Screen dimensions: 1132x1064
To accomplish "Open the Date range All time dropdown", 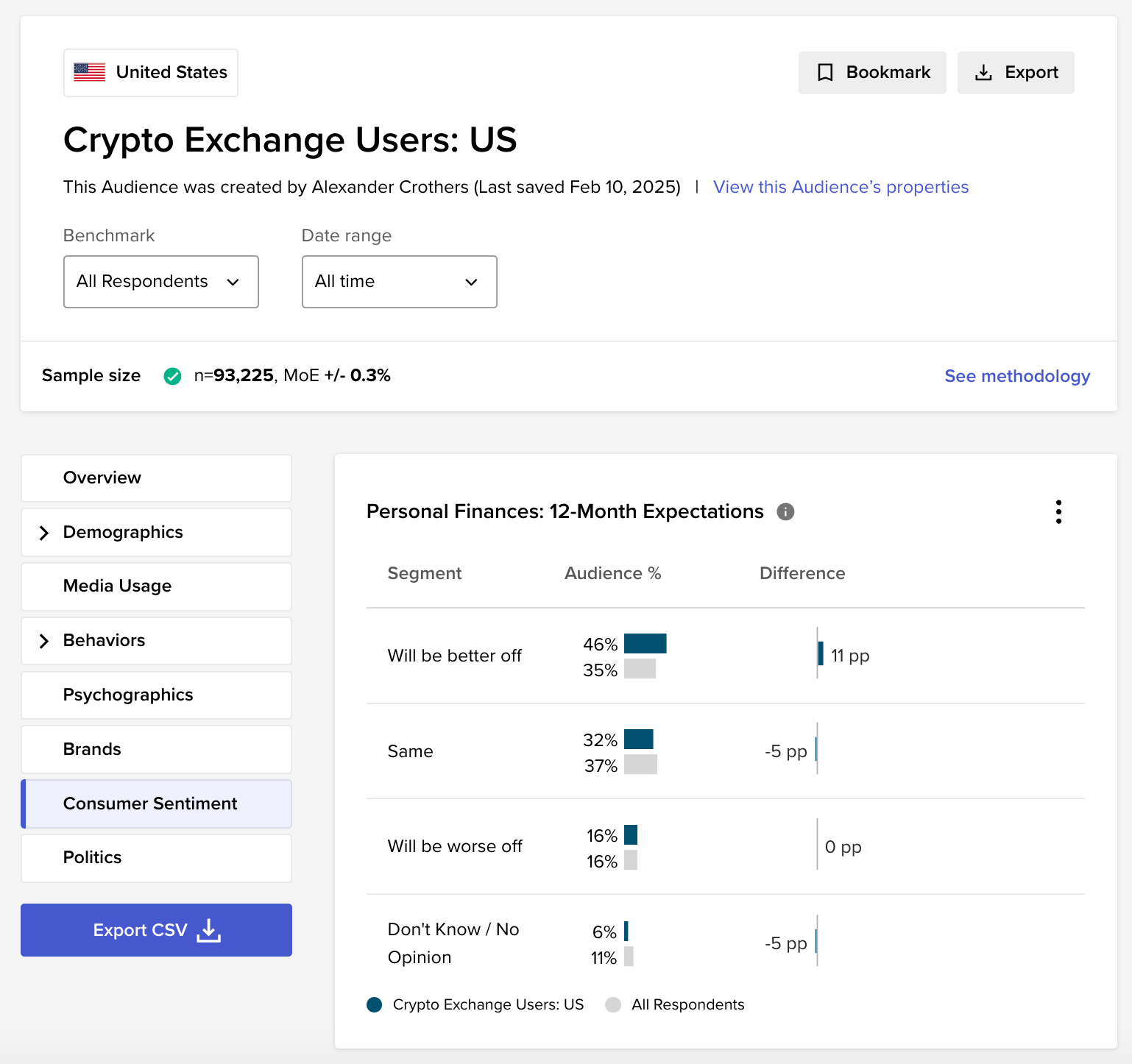I will [x=399, y=282].
